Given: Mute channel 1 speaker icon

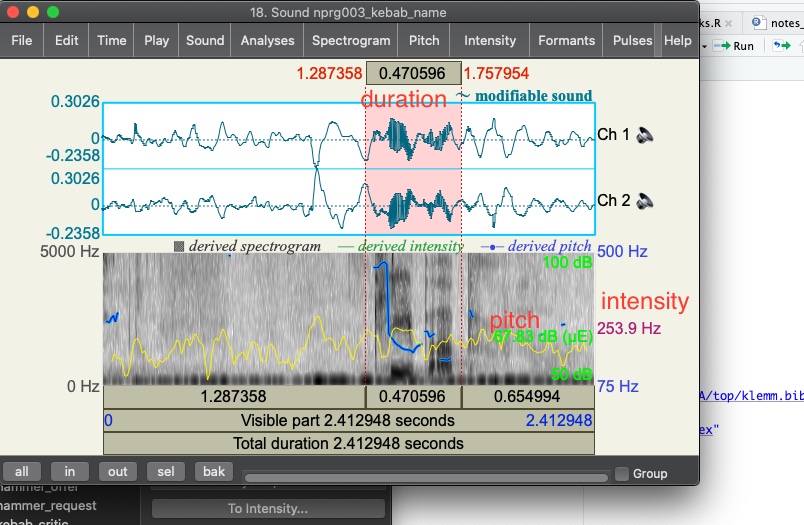Looking at the screenshot, I should [x=646, y=135].
